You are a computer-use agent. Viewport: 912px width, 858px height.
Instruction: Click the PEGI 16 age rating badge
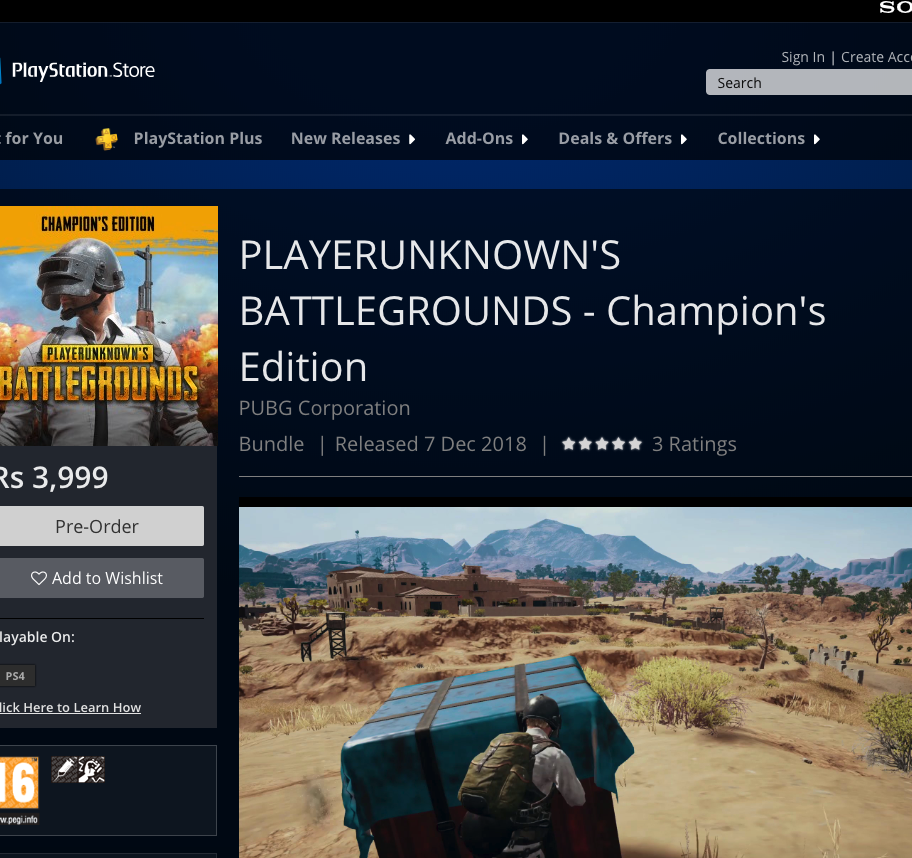tap(18, 783)
